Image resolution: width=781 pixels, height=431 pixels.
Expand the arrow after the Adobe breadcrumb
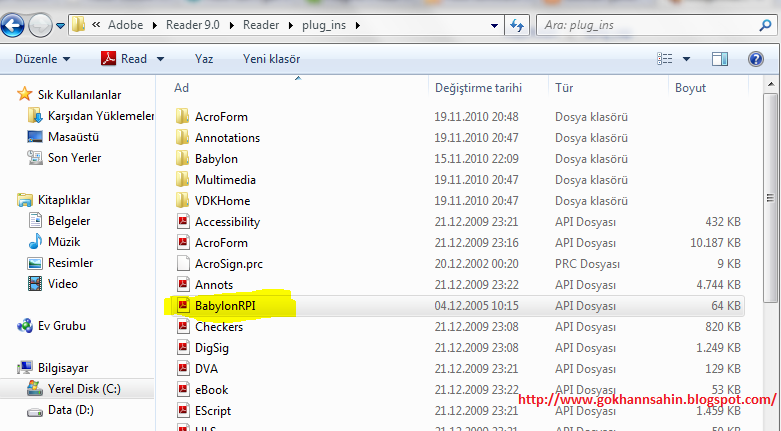(155, 25)
